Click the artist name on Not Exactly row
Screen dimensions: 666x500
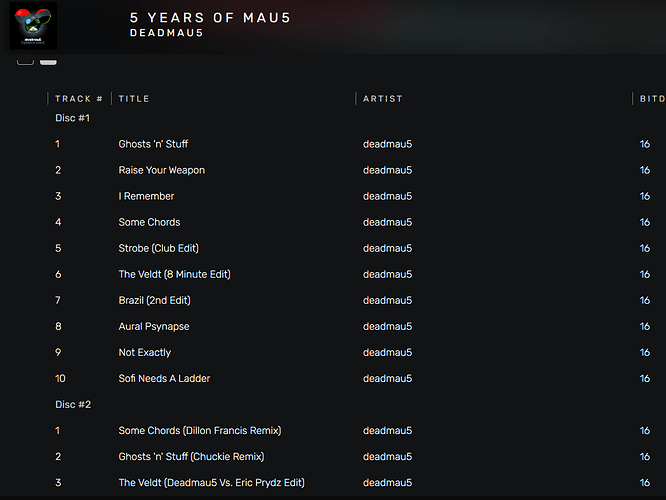point(387,353)
